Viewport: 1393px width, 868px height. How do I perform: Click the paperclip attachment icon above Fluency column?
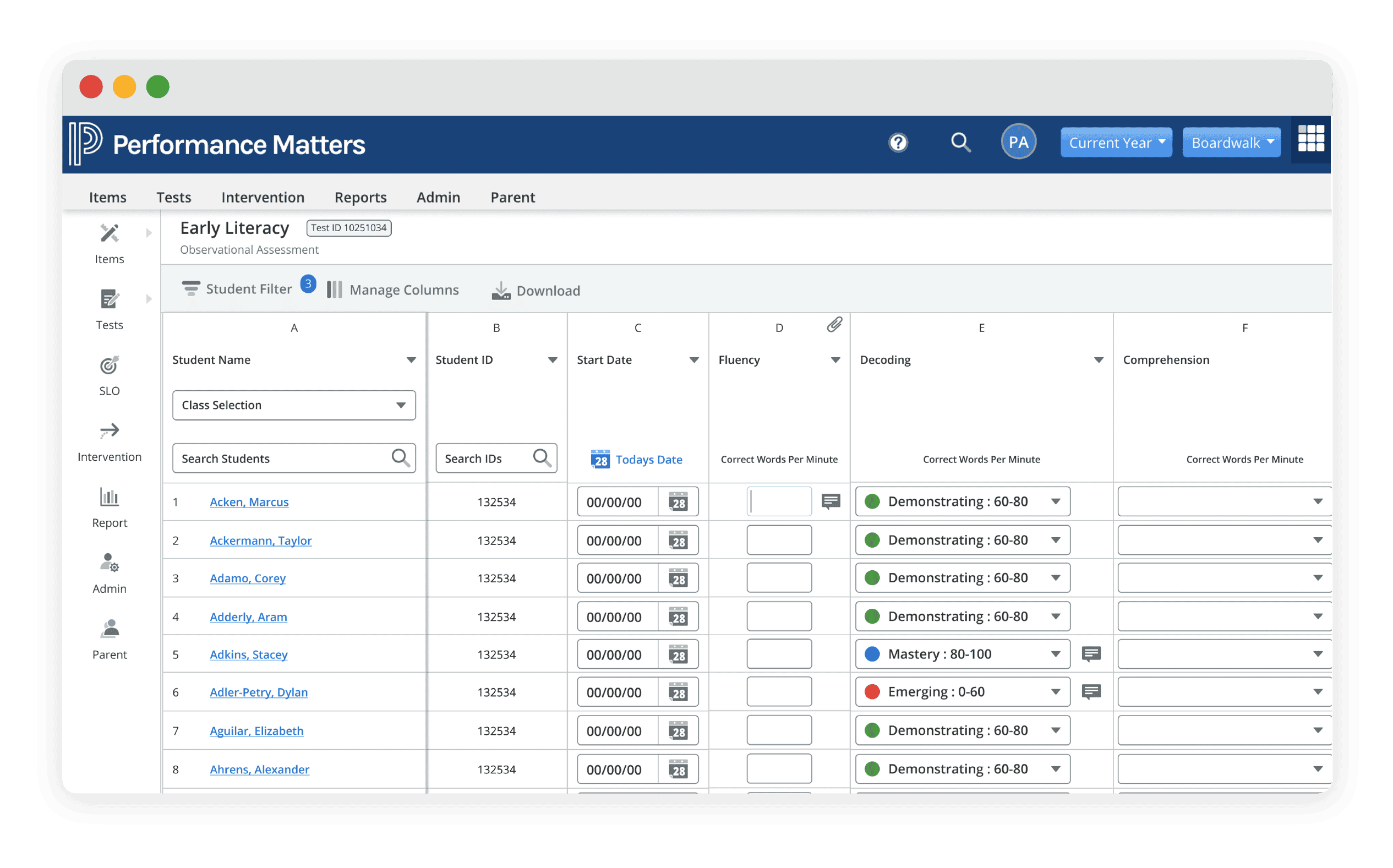point(834,324)
